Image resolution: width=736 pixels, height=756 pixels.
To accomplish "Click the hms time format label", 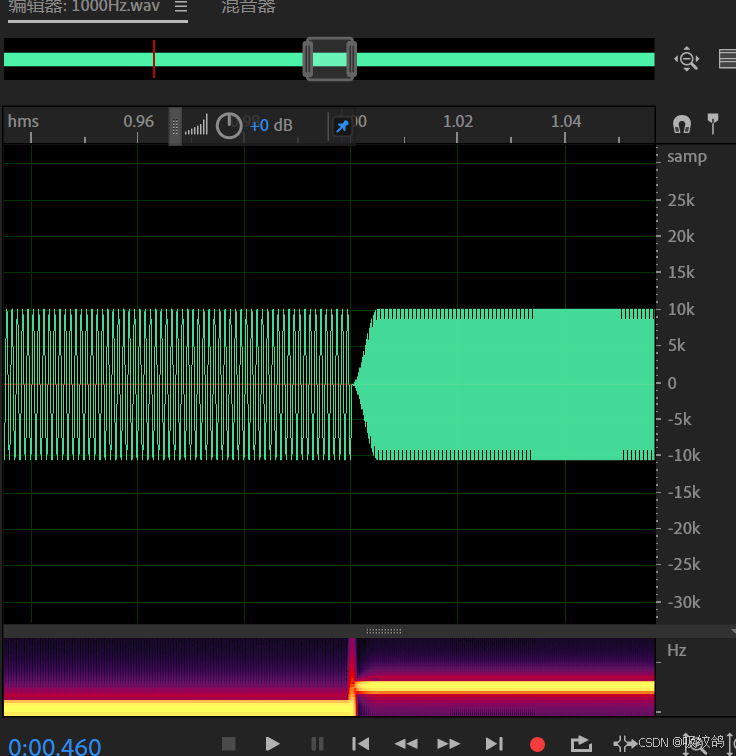I will pos(23,122).
